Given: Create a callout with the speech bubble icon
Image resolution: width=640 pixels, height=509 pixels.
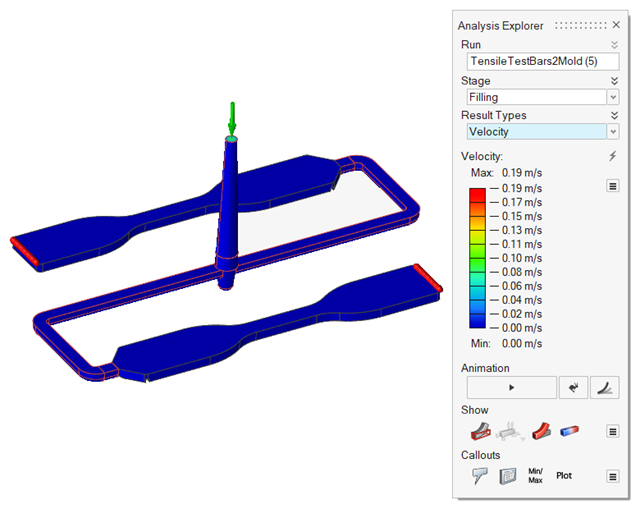Looking at the screenshot, I should [480, 476].
